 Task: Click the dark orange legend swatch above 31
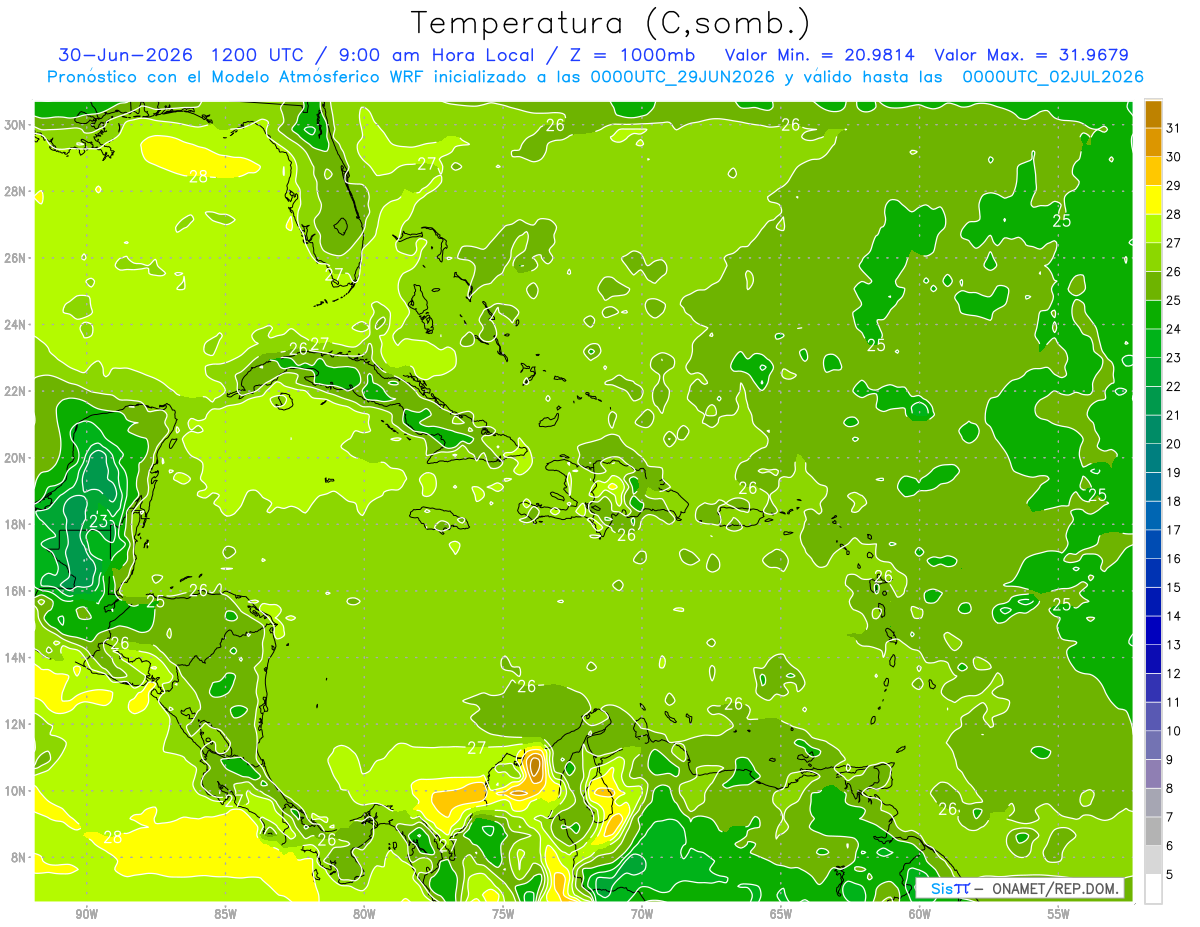click(1153, 114)
